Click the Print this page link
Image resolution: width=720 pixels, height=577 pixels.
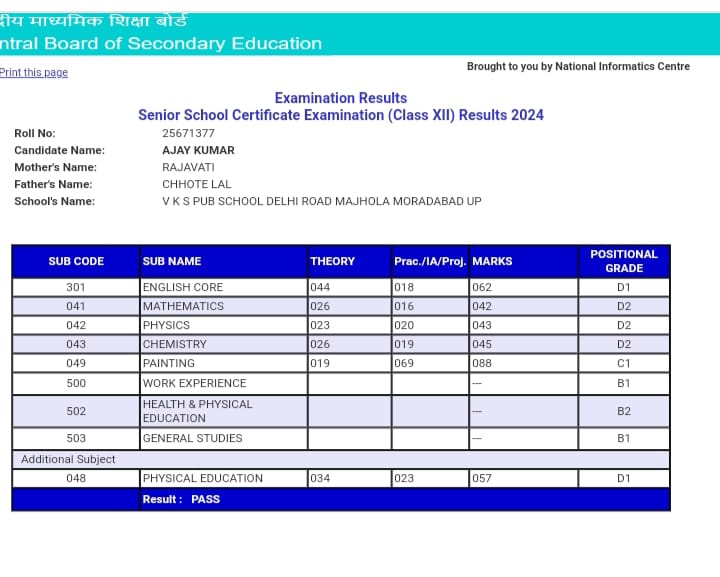click(34, 73)
